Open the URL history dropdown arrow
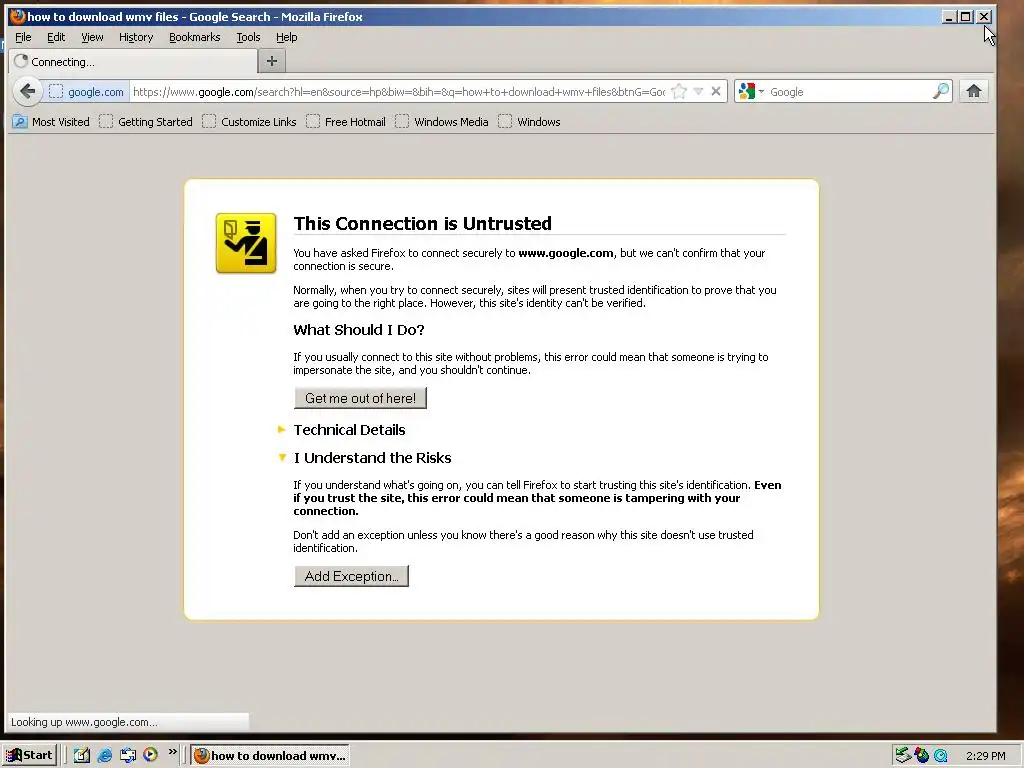The image size is (1024, 768). (x=698, y=91)
